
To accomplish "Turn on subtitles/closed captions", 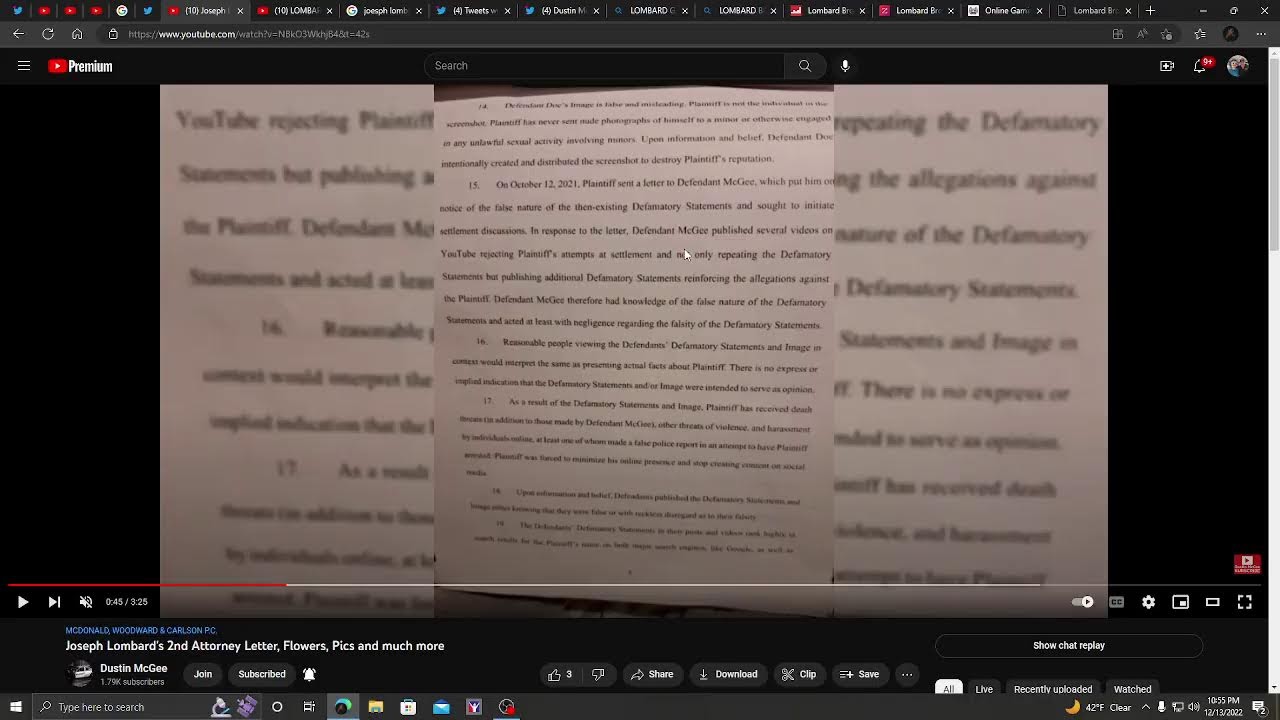I will click(1117, 602).
